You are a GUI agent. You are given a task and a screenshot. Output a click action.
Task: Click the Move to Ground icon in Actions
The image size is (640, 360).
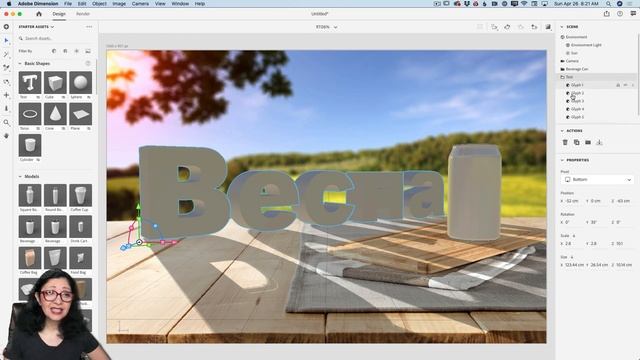(599, 142)
